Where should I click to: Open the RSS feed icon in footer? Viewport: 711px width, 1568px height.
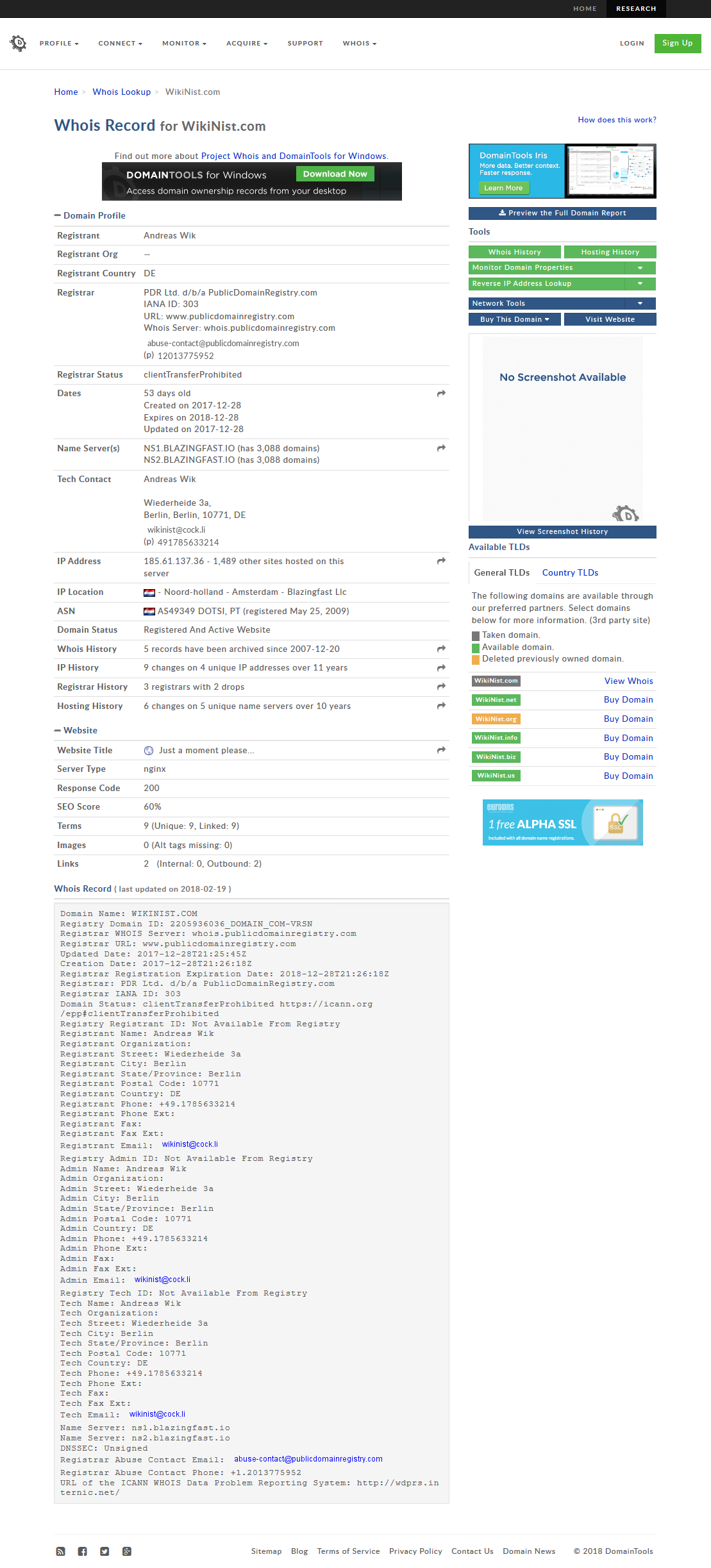pos(61,1551)
